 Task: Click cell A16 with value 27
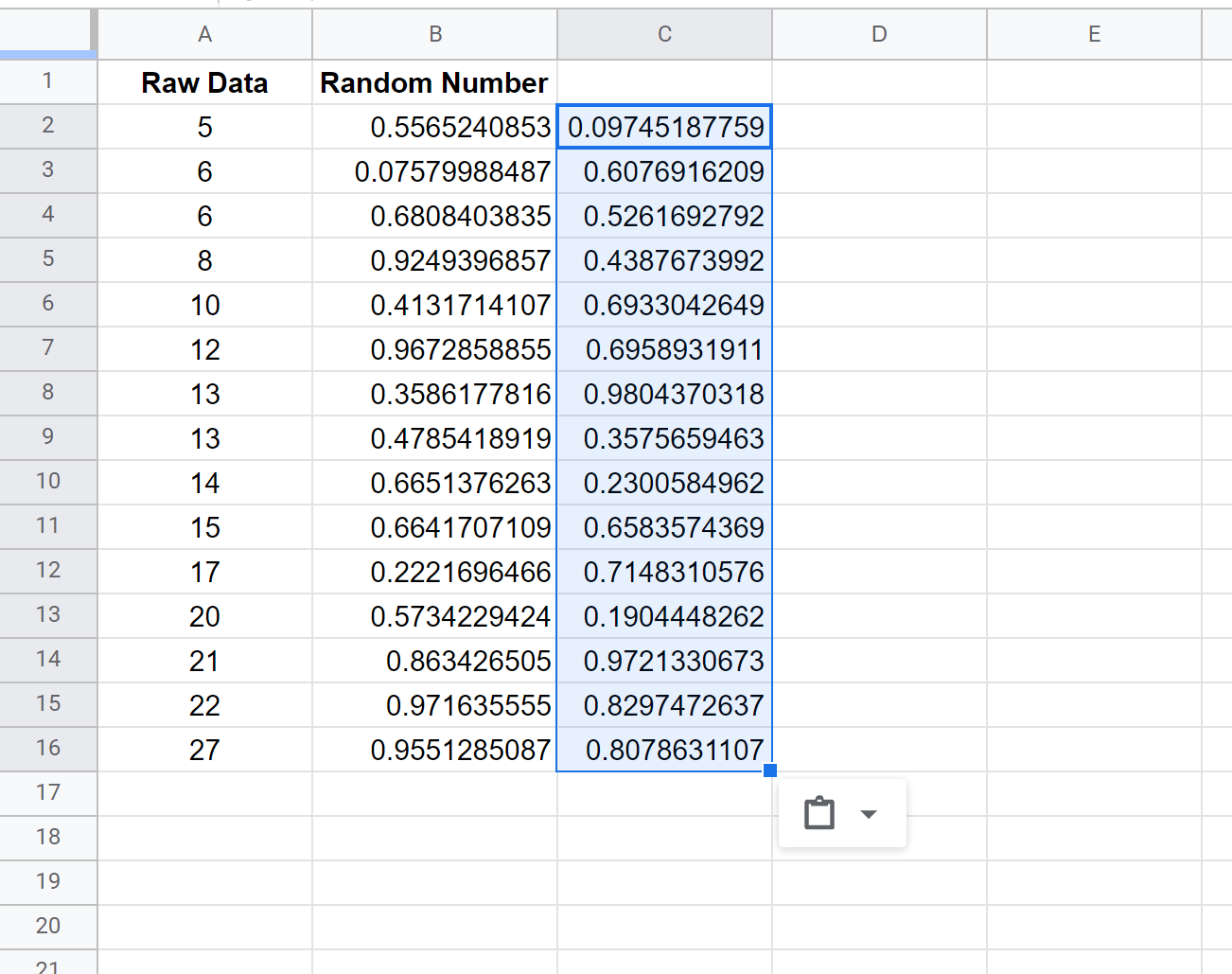[x=204, y=750]
